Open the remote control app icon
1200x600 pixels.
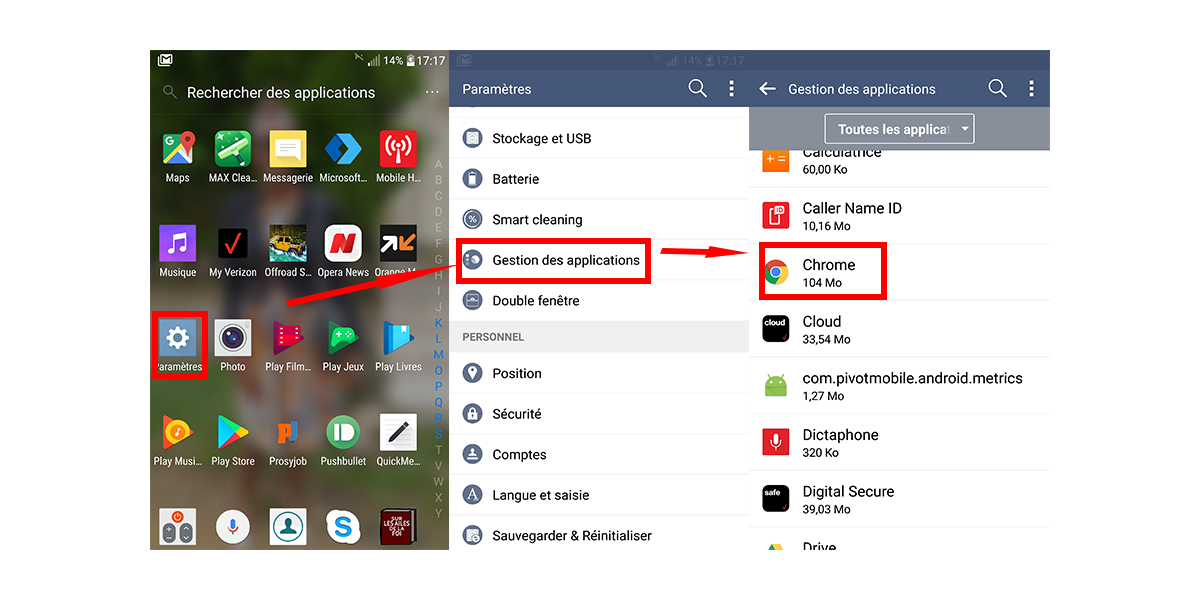178,526
